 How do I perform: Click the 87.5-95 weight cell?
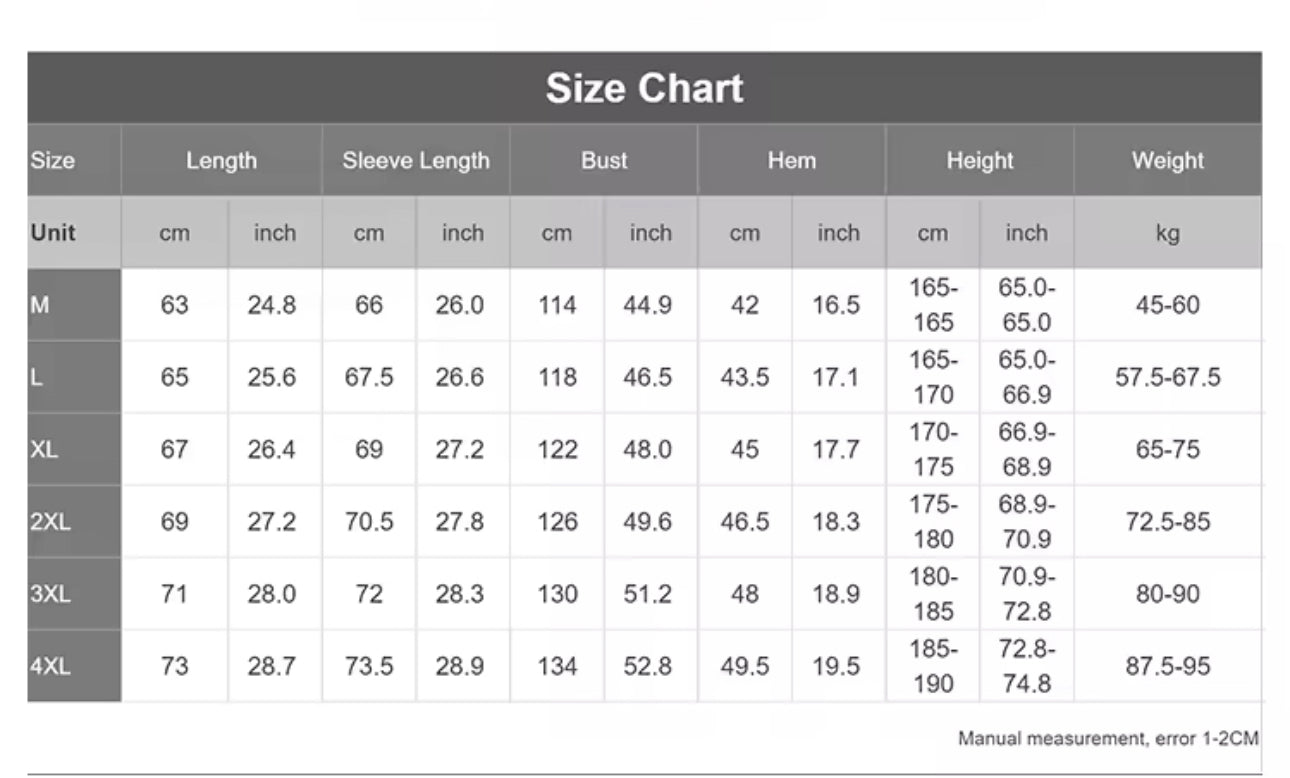coord(1167,665)
